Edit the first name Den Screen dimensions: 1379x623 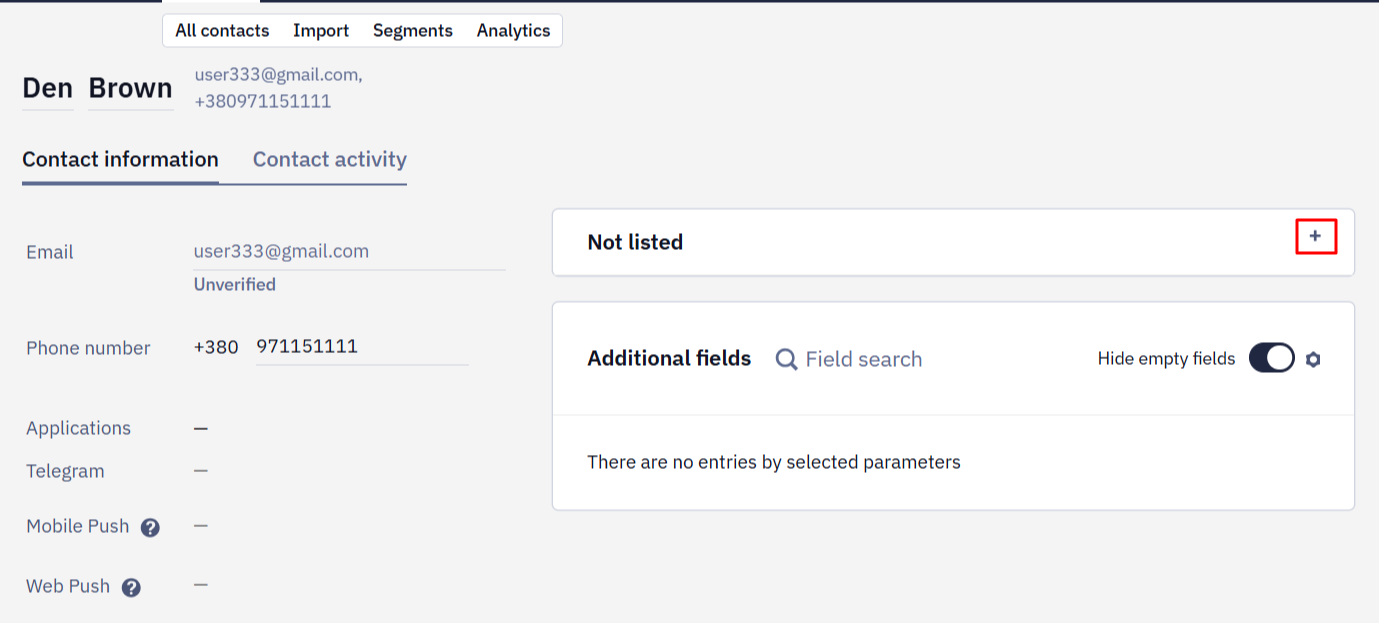pos(48,89)
